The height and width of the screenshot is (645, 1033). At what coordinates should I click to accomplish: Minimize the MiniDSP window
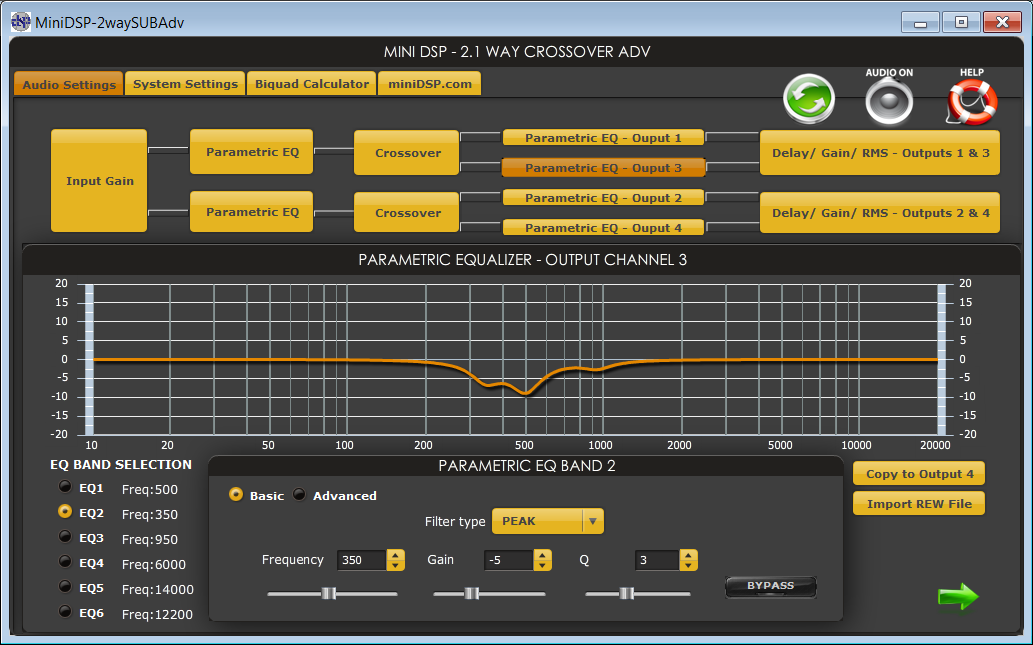(920, 22)
